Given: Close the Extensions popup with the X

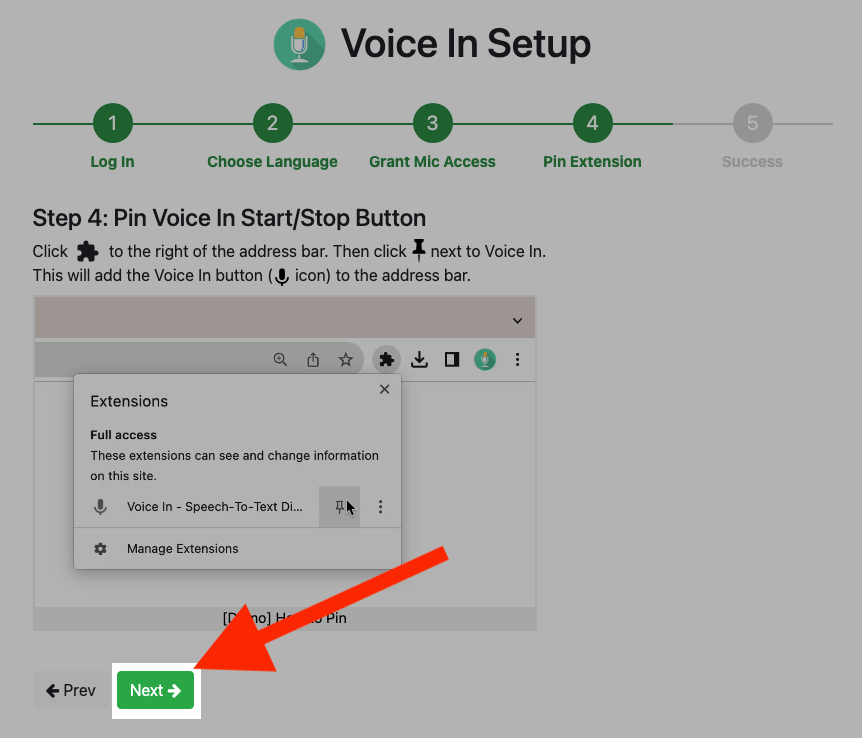Looking at the screenshot, I should coord(384,389).
